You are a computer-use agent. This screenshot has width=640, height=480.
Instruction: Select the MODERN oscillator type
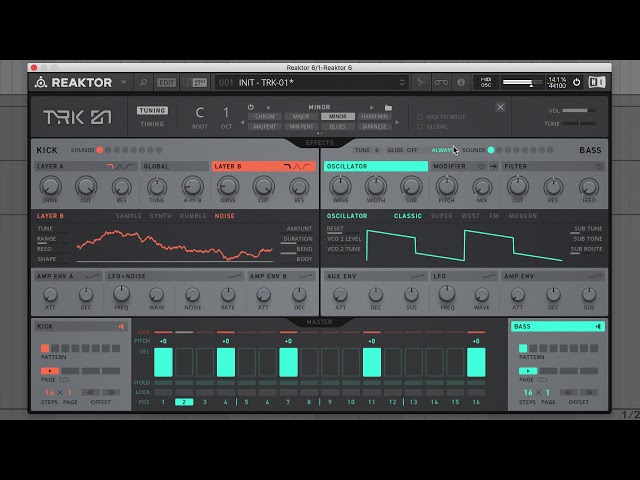(523, 216)
